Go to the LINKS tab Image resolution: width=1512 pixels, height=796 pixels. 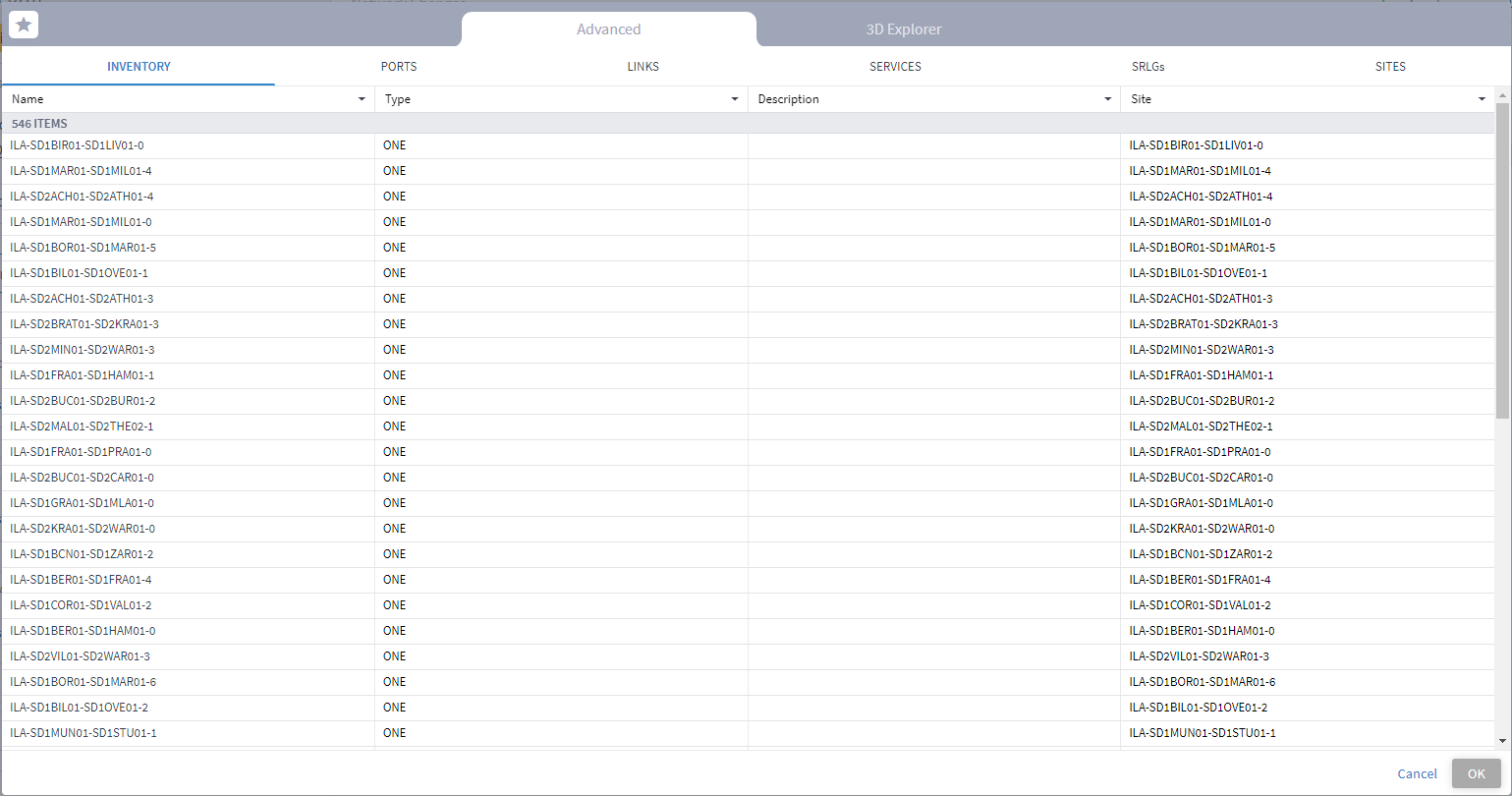click(x=644, y=67)
